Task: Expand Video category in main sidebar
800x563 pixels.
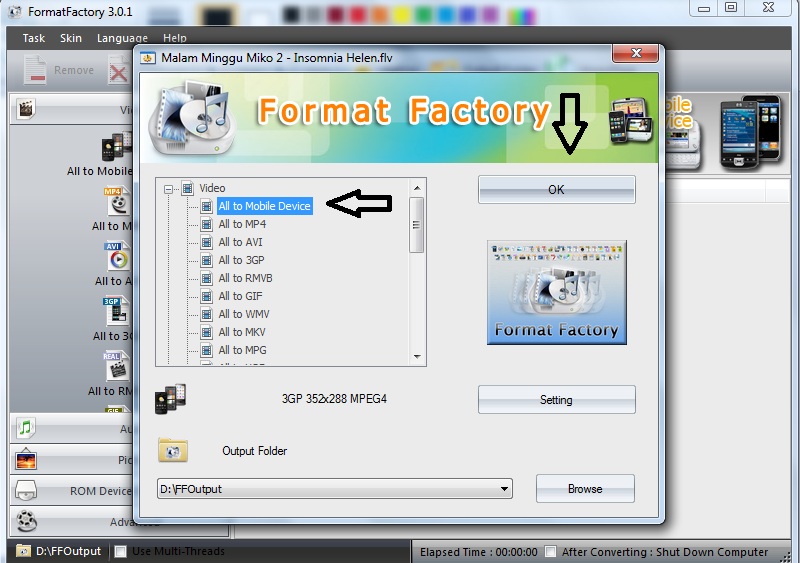Action: tap(71, 109)
